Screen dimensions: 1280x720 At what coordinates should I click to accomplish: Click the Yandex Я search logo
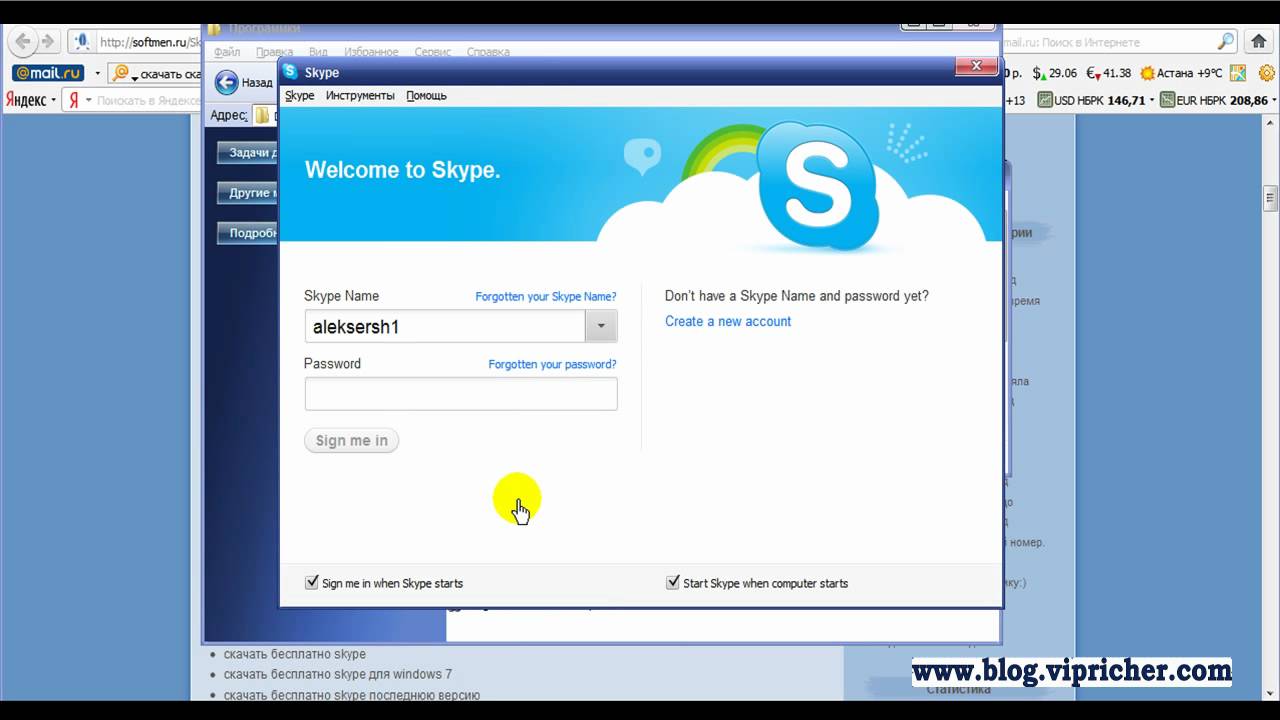(73, 100)
